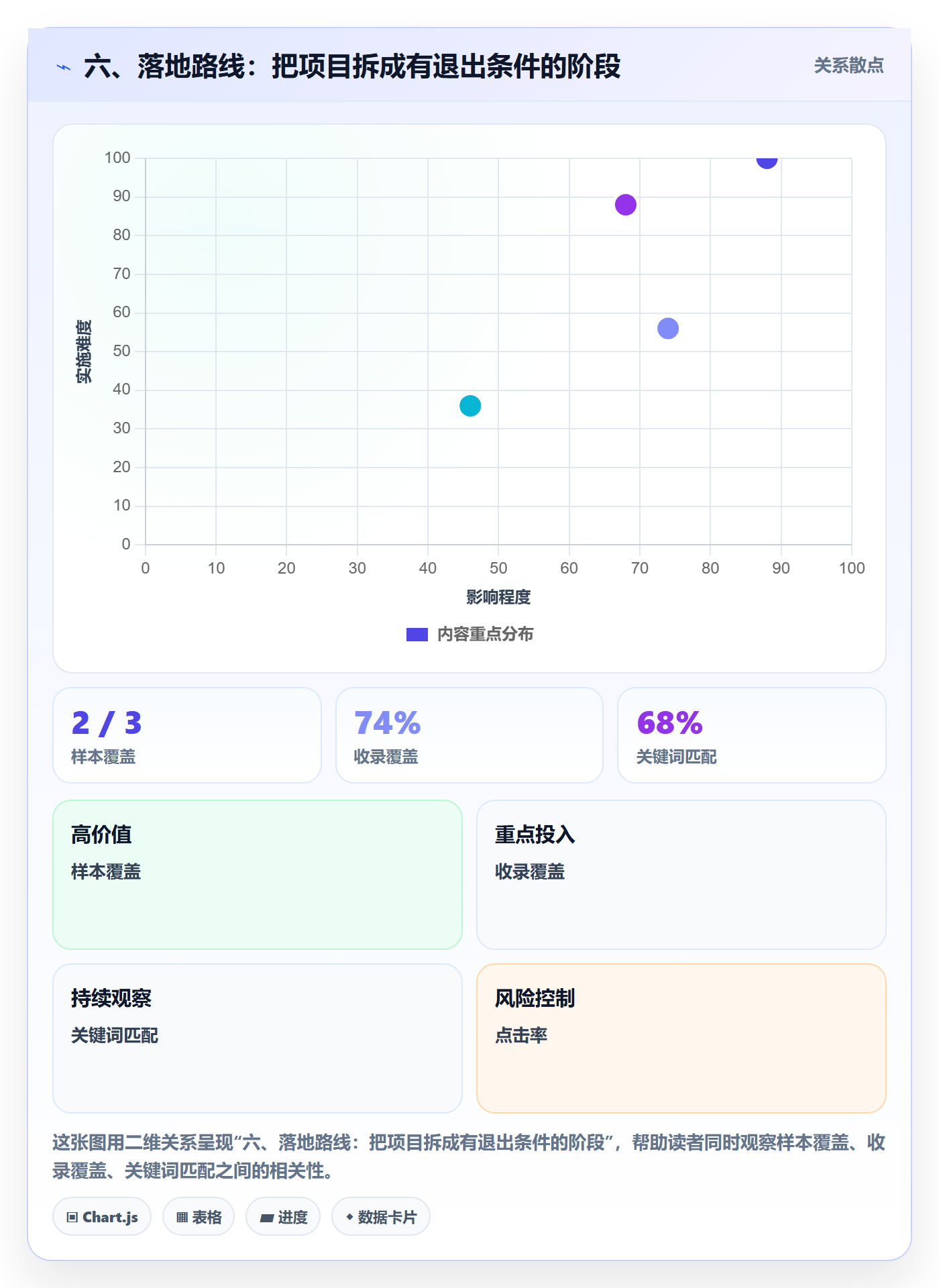This screenshot has height=1288, width=939.
Task: Click the cyan scatter data point
Action: [x=470, y=406]
